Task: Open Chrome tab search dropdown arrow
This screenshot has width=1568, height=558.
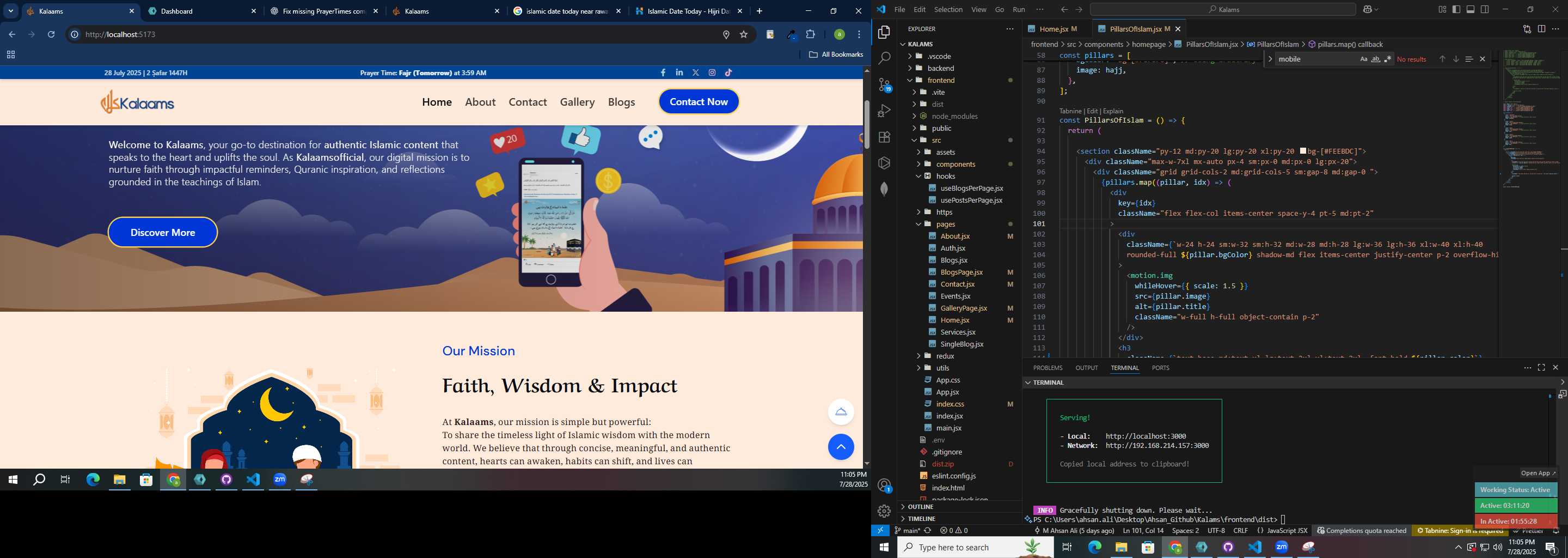Action: click(x=11, y=11)
